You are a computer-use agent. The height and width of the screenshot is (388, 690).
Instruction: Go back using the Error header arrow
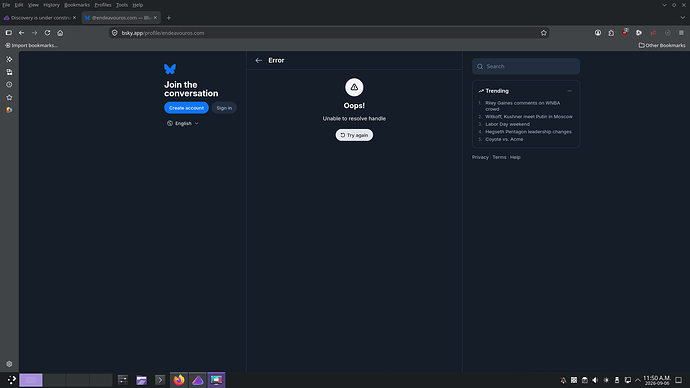click(x=259, y=60)
